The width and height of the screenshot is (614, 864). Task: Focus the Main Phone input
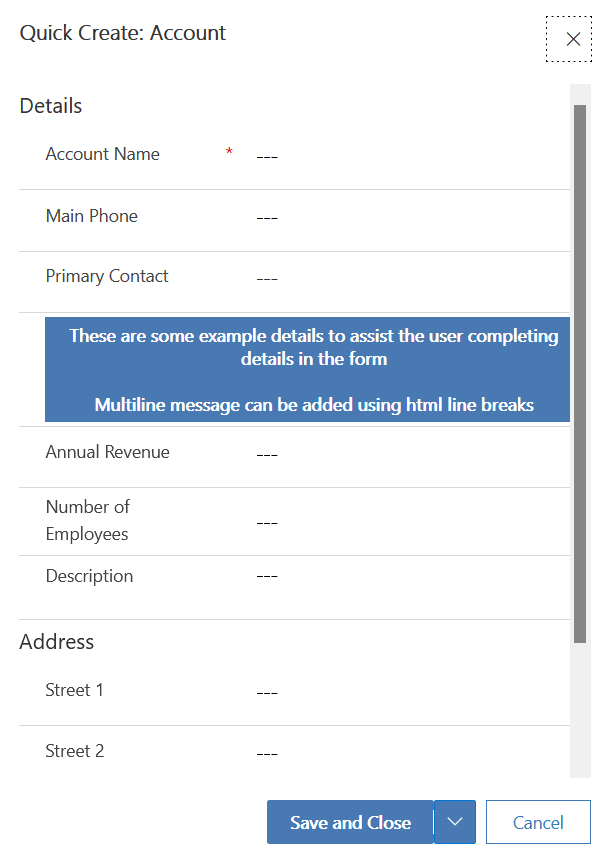click(x=400, y=218)
